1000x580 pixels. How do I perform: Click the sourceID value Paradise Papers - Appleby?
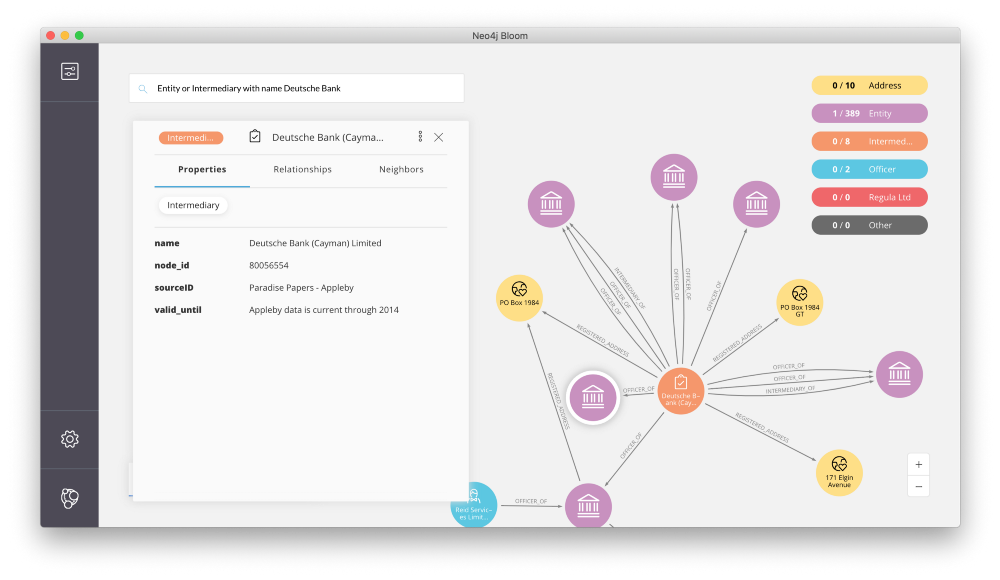pos(301,288)
